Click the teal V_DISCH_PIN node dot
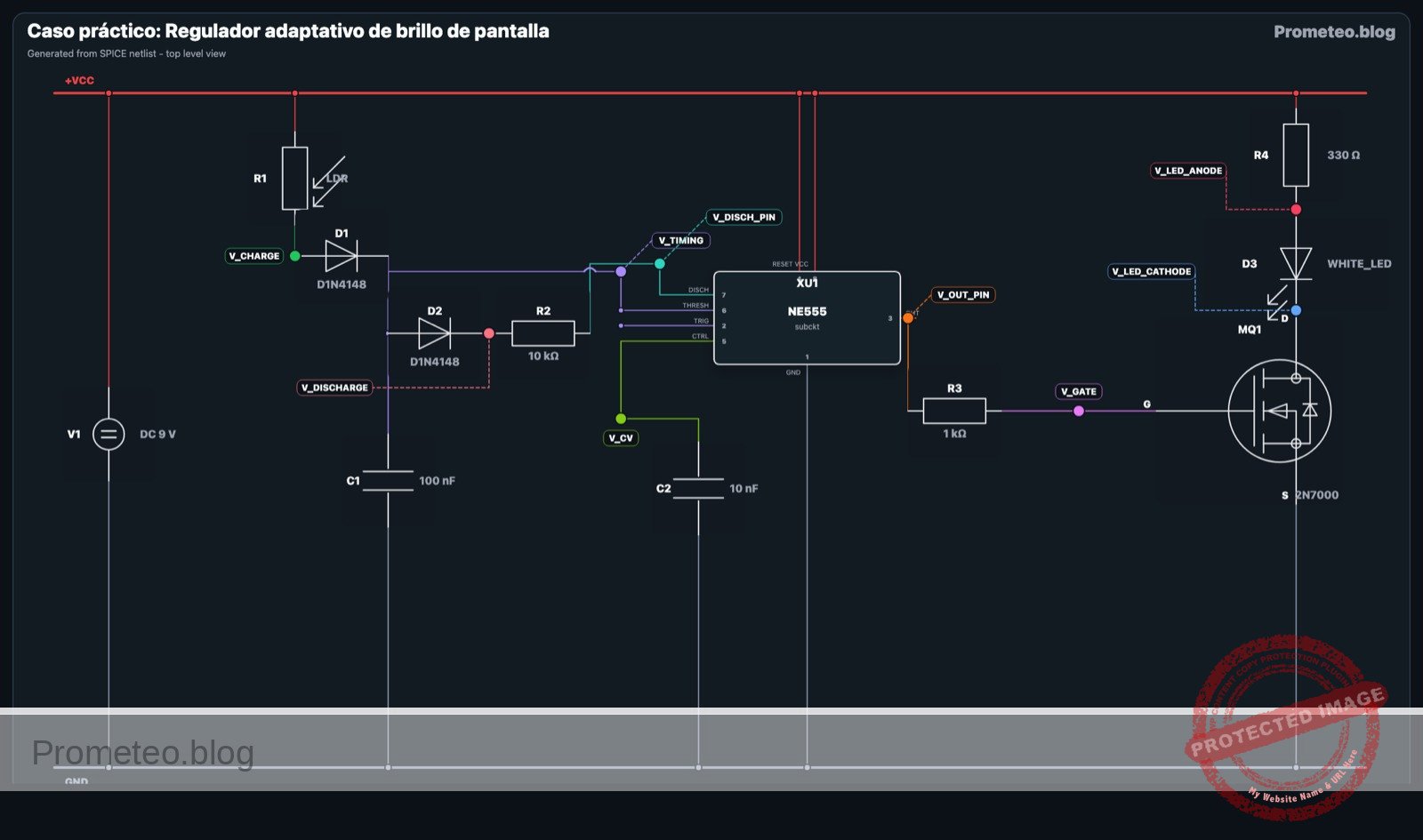The image size is (1423, 840). pyautogui.click(x=659, y=264)
